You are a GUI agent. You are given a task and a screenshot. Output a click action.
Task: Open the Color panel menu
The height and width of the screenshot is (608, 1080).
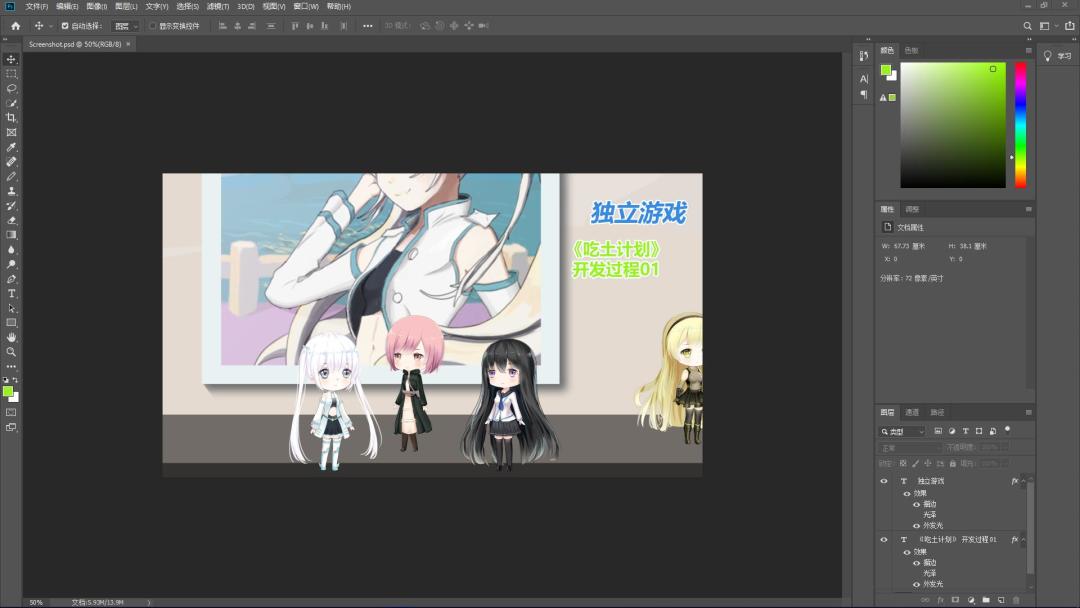[1028, 50]
